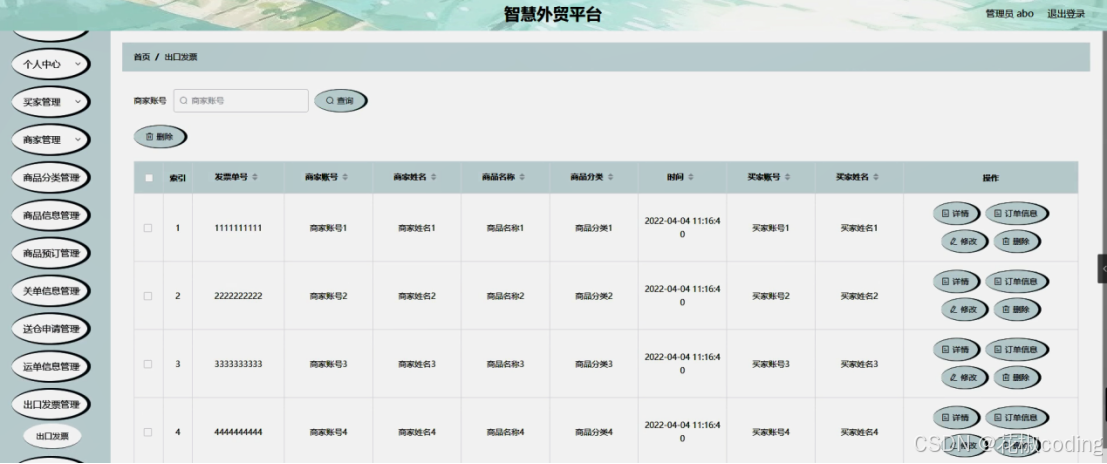Toggle the select-all checkbox in table header
Screen dimensions: 1107x464
pos(148,178)
